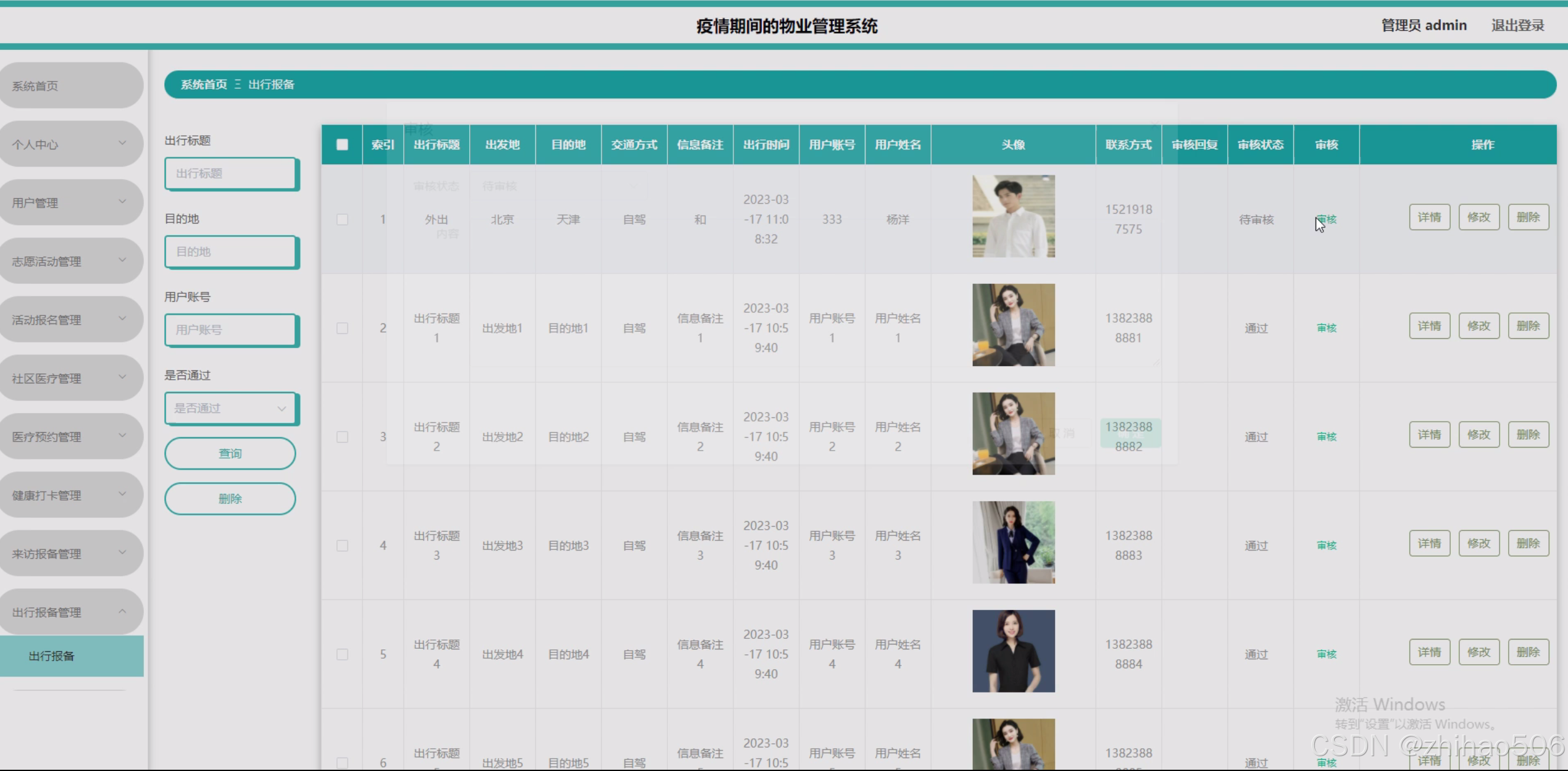Click the 审核 link for row 4

click(1326, 545)
